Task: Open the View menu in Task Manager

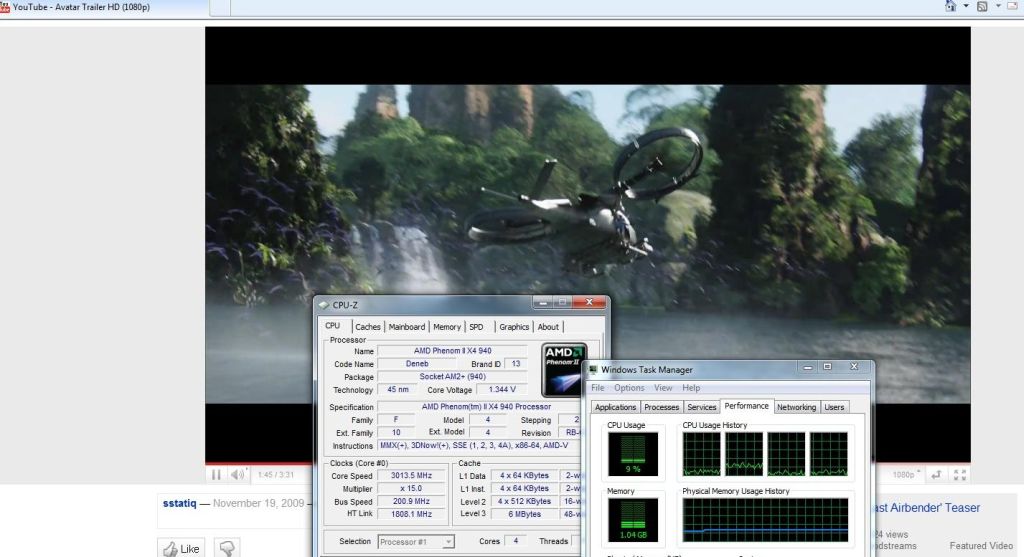Action: pyautogui.click(x=663, y=388)
